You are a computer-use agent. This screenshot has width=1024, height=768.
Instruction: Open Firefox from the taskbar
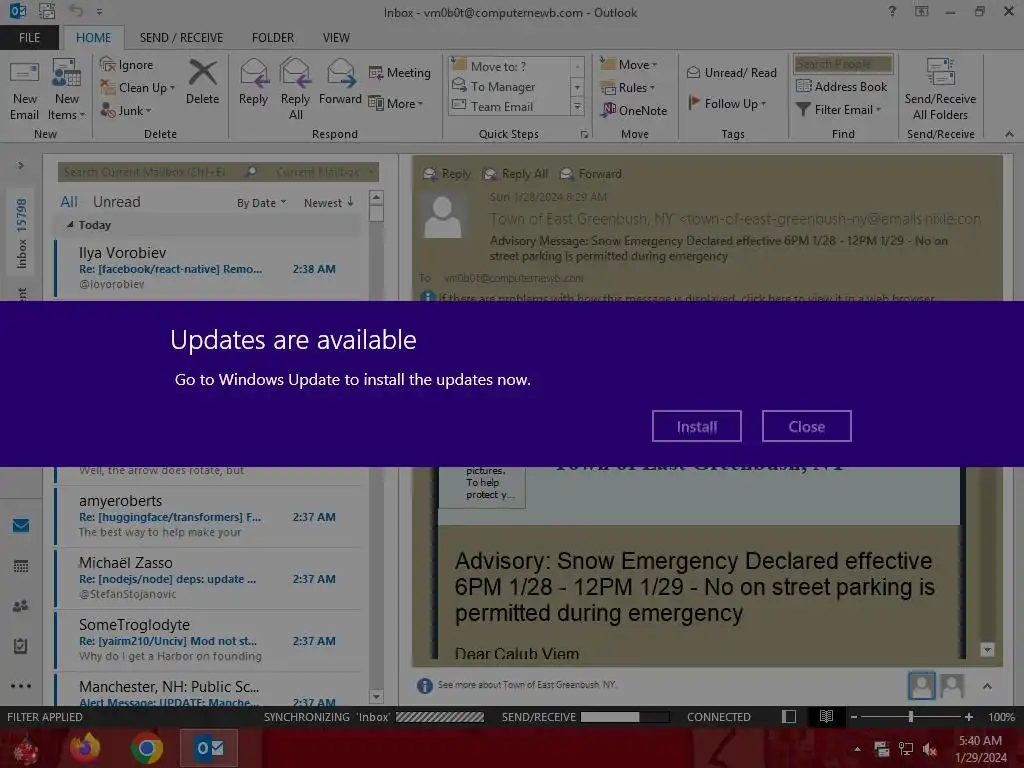[85, 748]
